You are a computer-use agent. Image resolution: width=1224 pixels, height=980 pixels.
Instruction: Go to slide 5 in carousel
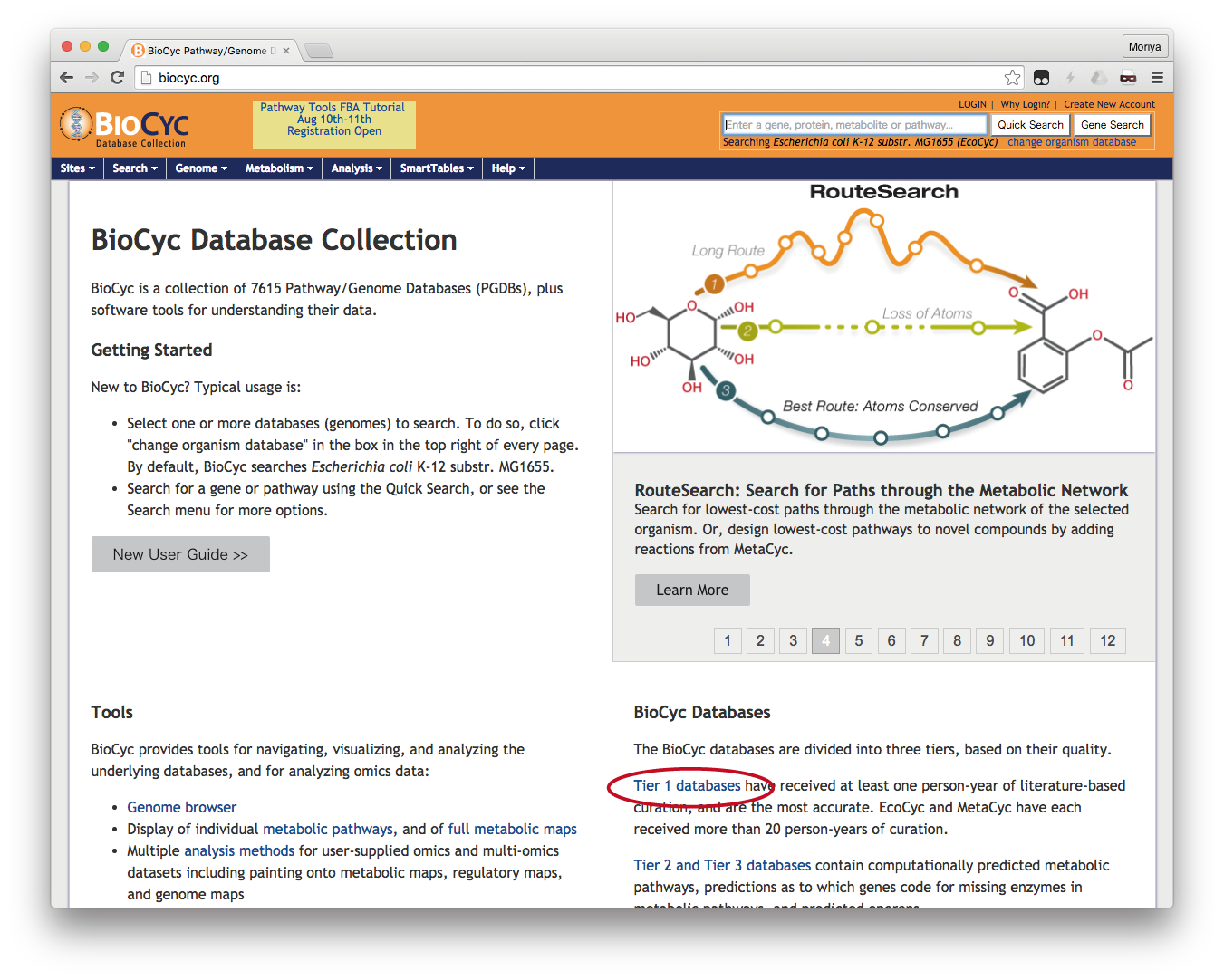(x=859, y=640)
